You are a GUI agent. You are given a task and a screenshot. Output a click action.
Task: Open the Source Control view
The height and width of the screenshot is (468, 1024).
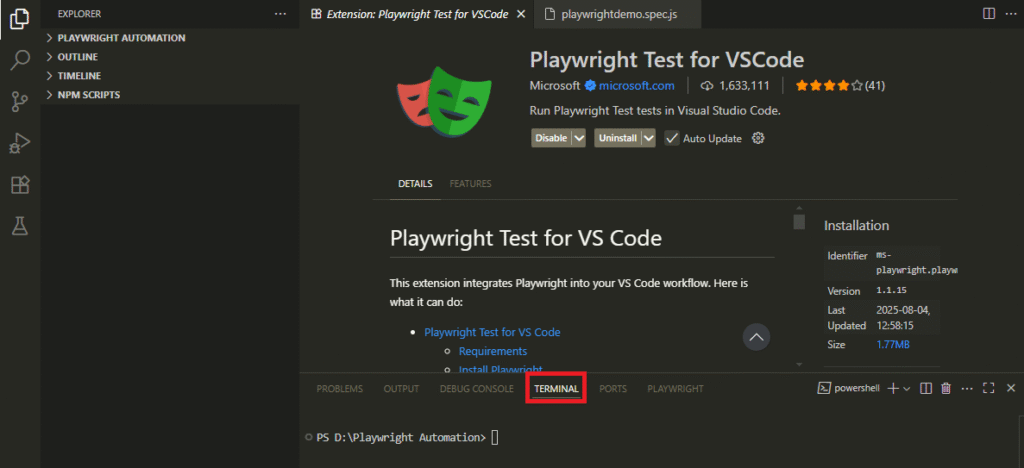[x=20, y=101]
